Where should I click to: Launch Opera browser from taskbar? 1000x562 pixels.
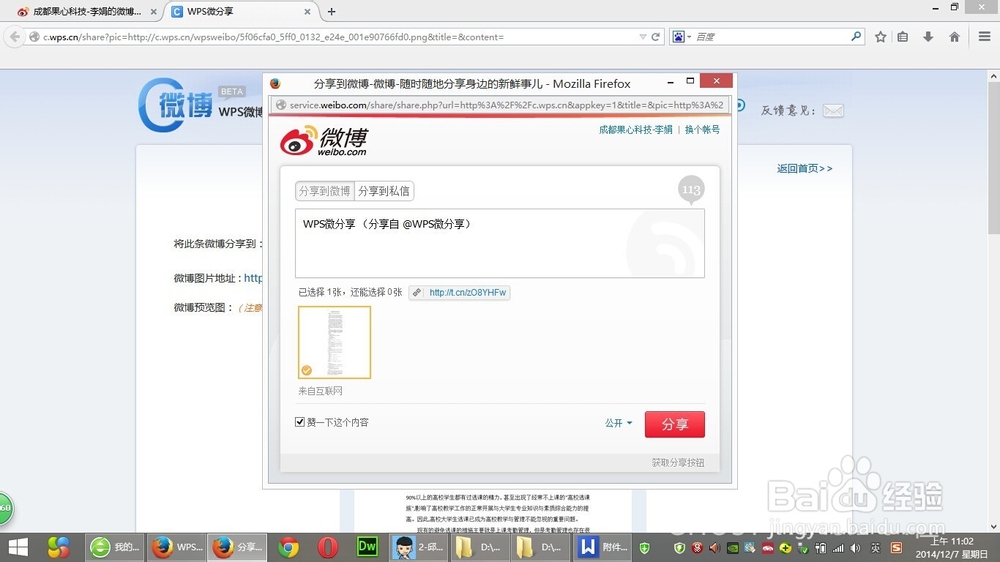[x=328, y=547]
